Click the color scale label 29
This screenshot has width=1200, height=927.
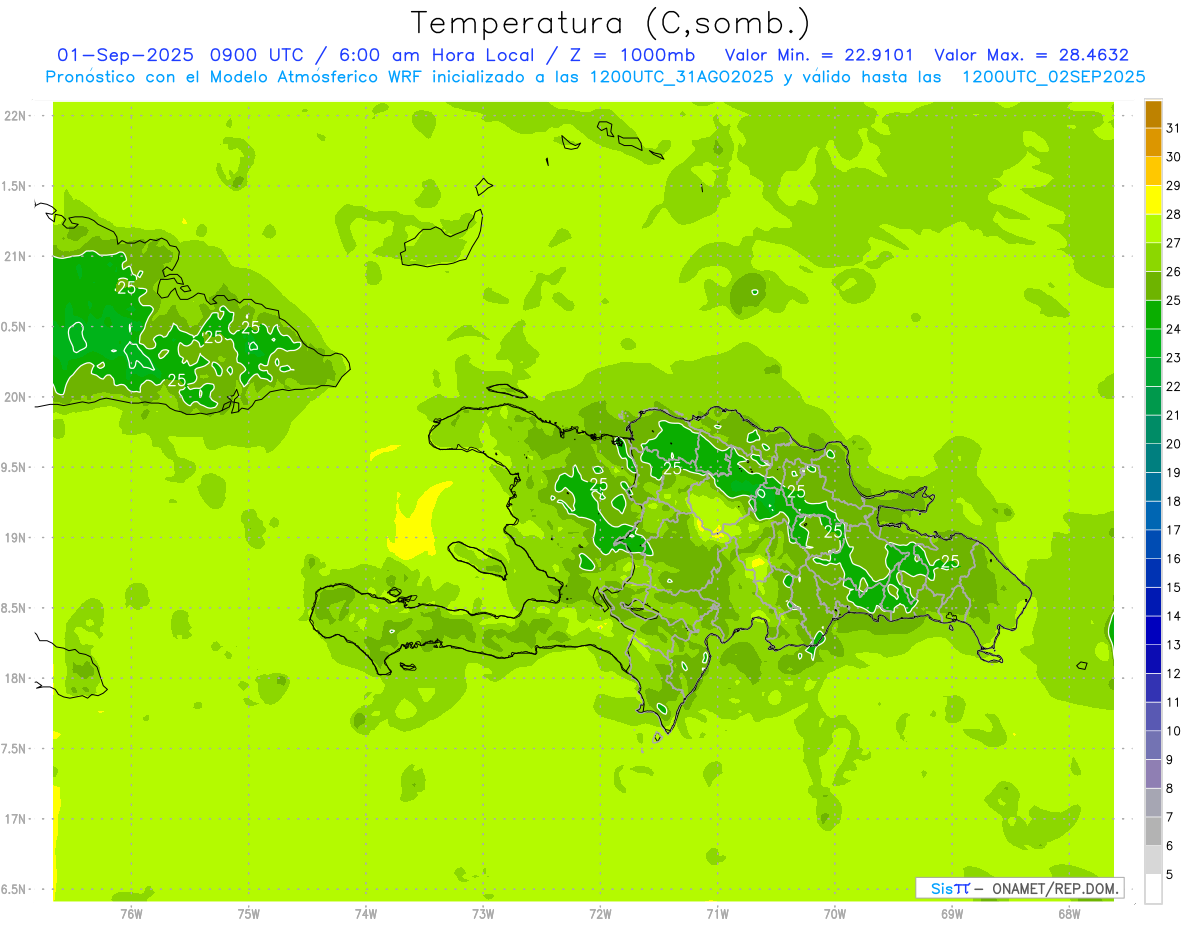pyautogui.click(x=1174, y=186)
